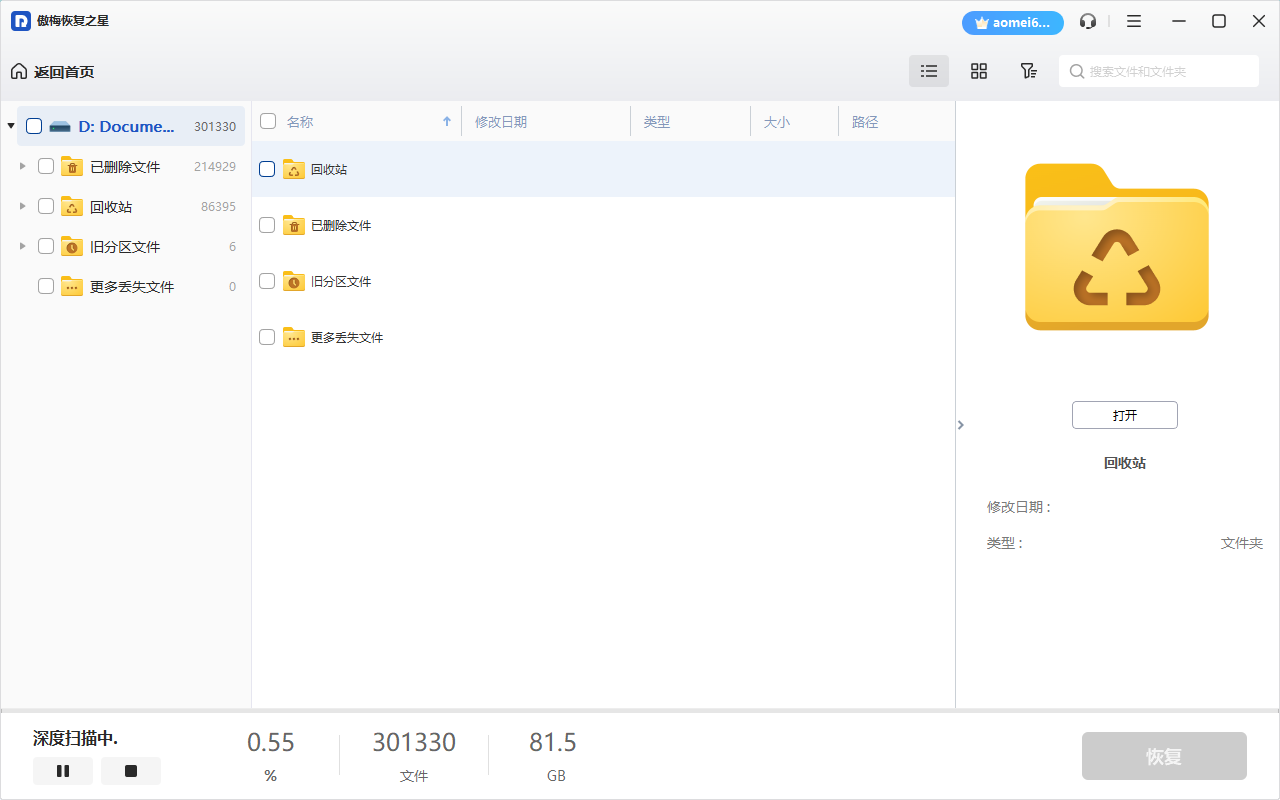Expand the 旧分区文件 tree node
1280x800 pixels.
(23, 246)
